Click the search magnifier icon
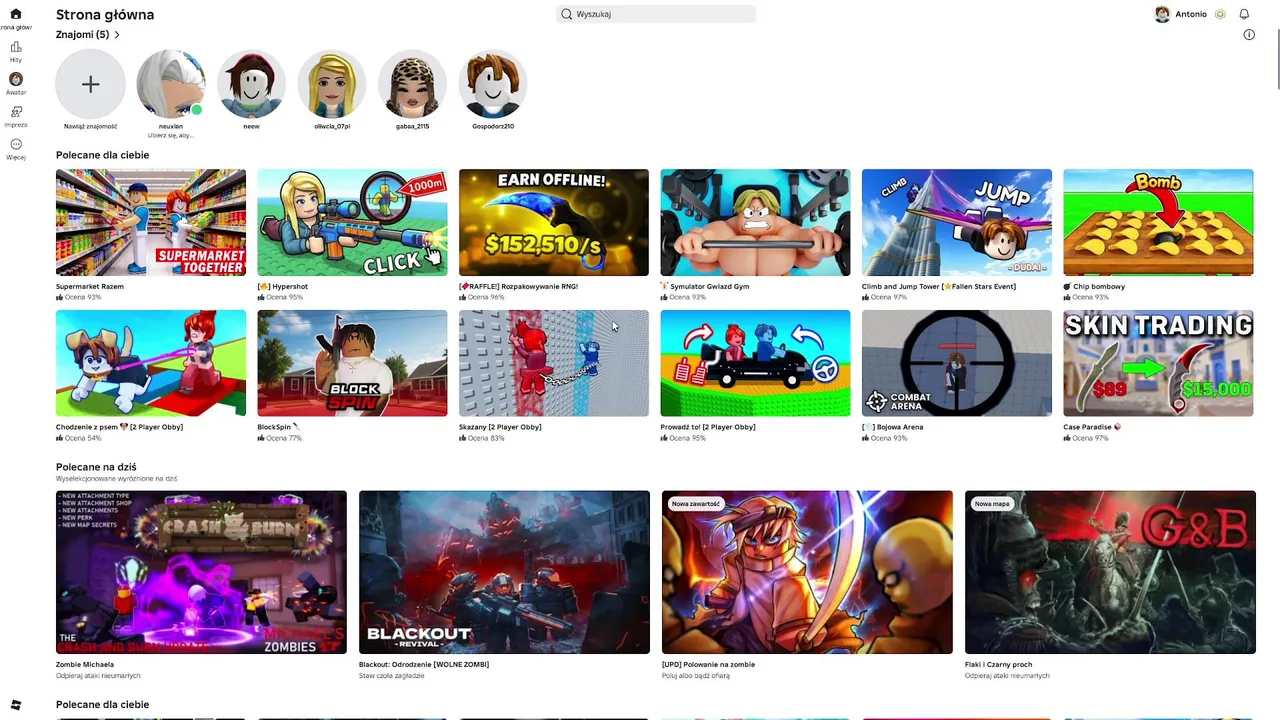Viewport: 1280px width, 720px height. pyautogui.click(x=566, y=14)
